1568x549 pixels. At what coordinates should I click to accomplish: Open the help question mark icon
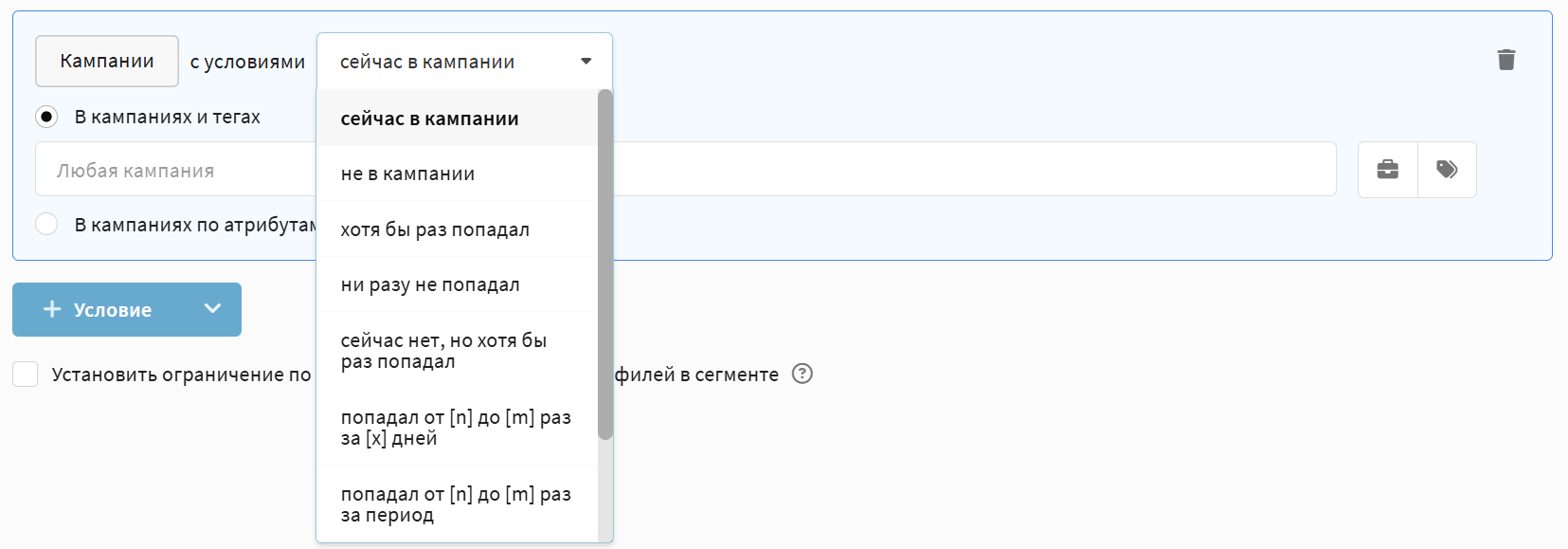[x=802, y=374]
